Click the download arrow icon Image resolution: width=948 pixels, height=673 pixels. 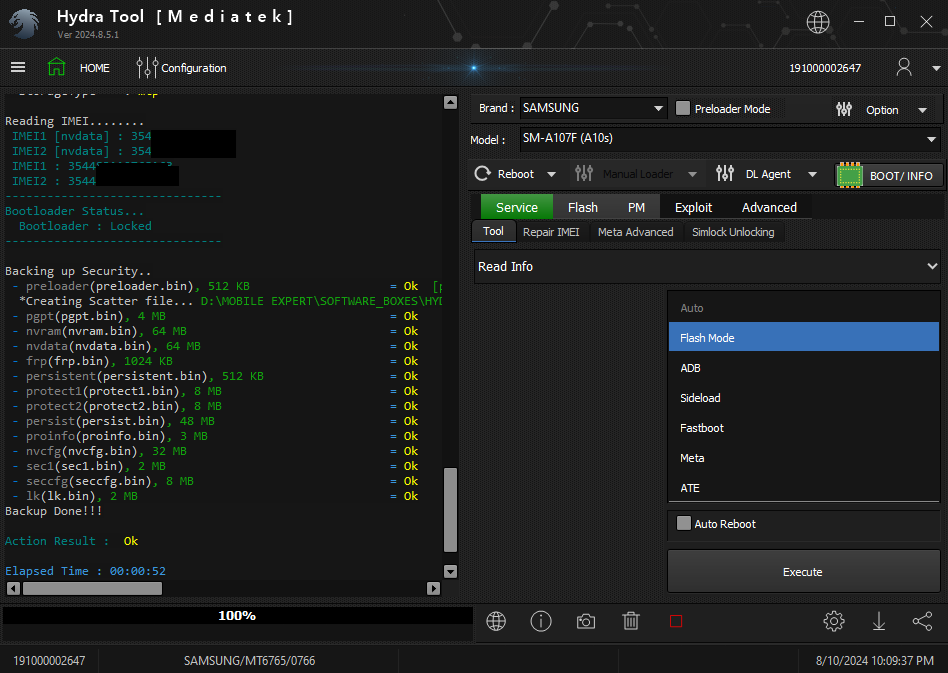click(878, 621)
